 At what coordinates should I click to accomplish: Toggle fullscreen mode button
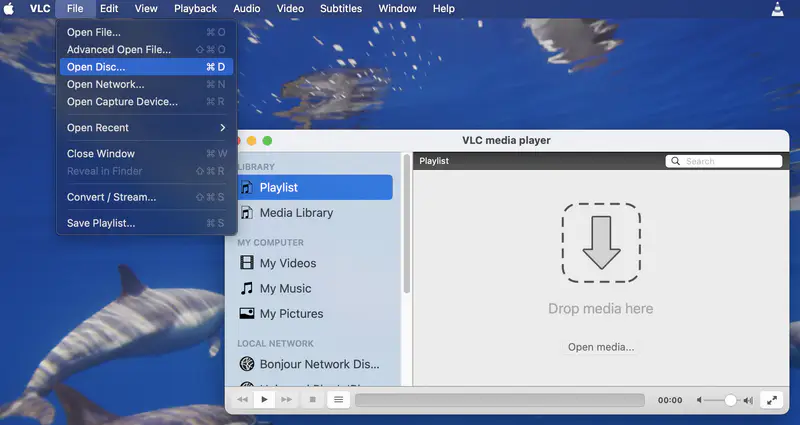[x=771, y=400]
